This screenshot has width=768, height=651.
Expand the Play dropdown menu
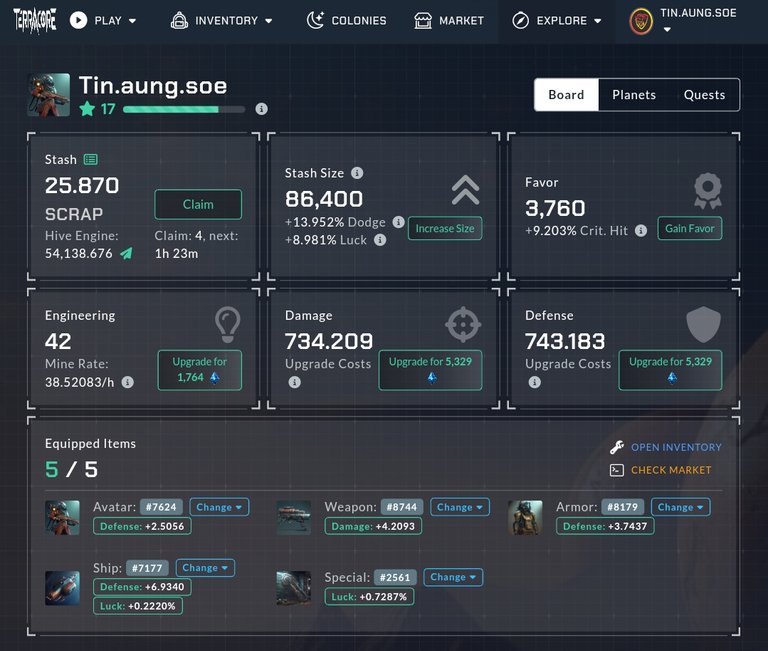(132, 21)
